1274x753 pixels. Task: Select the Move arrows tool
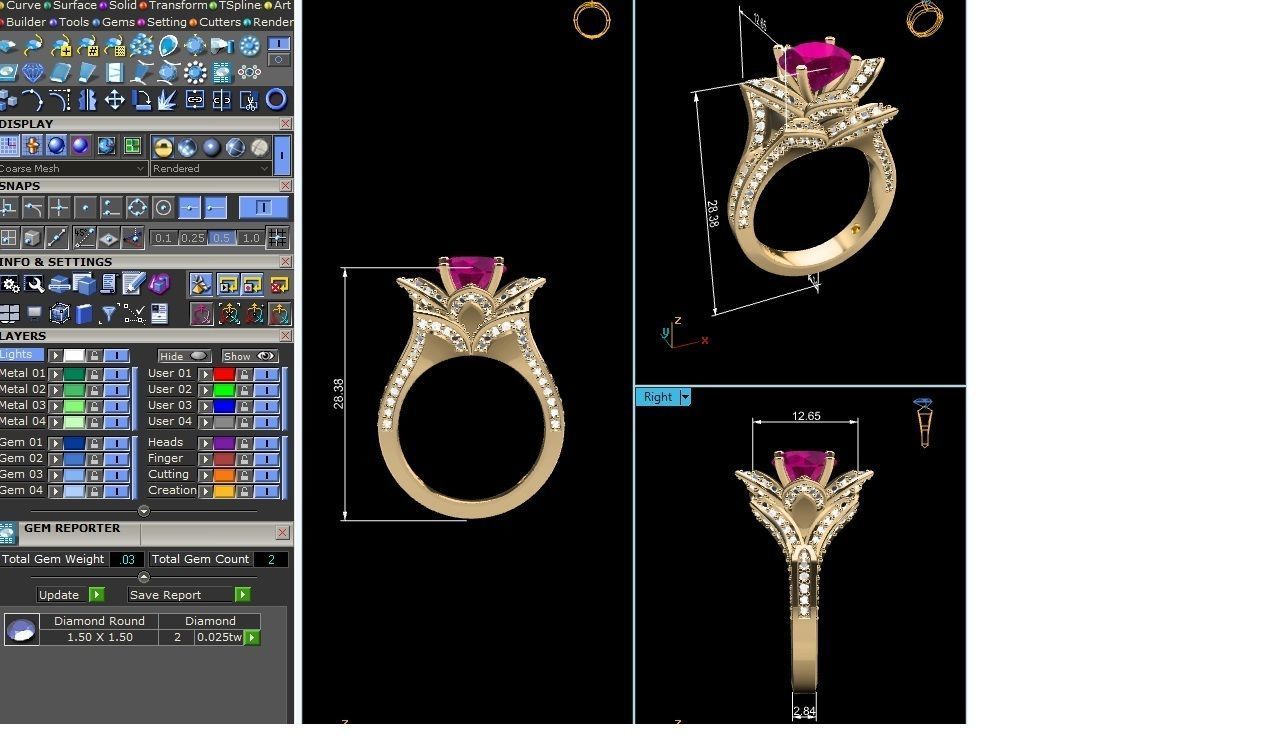point(115,99)
